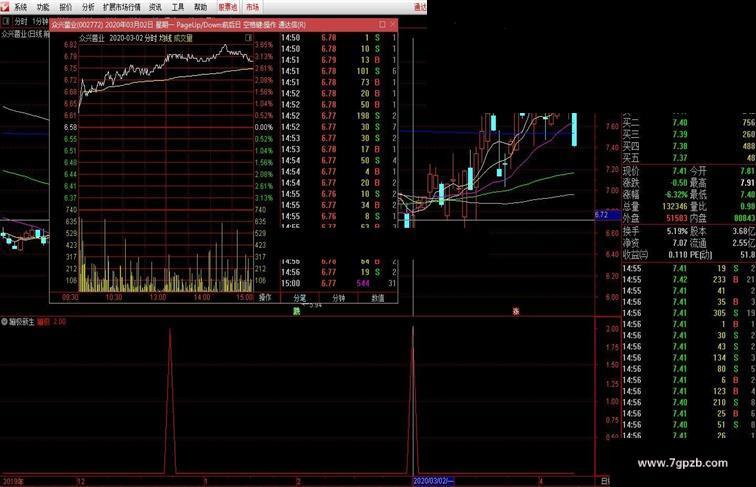Click the 14:52 row with volume 198
The width and height of the screenshot is (756, 487).
tap(338, 116)
